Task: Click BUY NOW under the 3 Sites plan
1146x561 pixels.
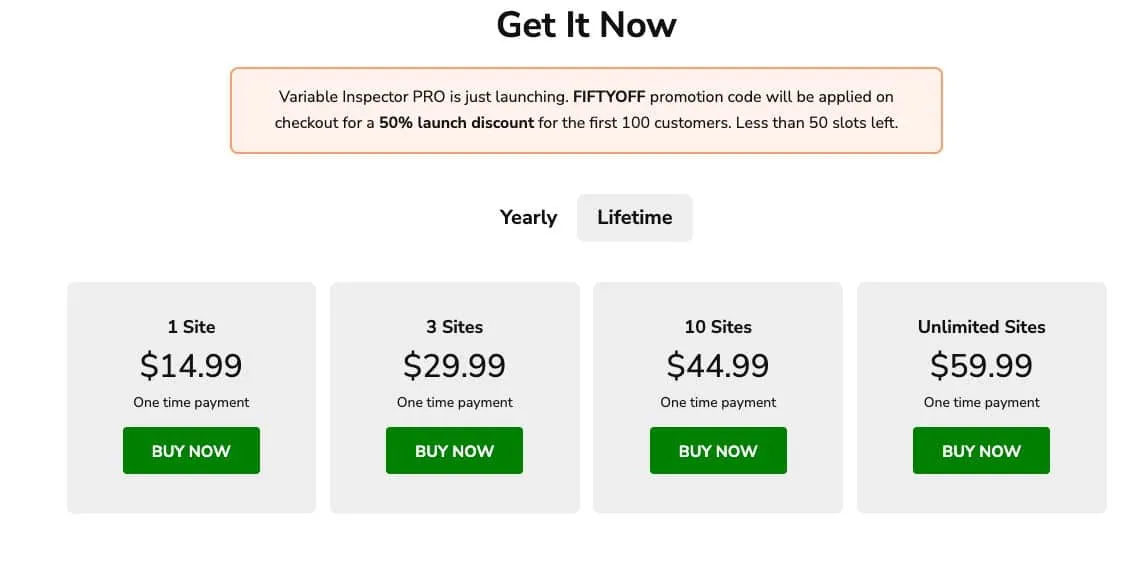Action: (454, 451)
